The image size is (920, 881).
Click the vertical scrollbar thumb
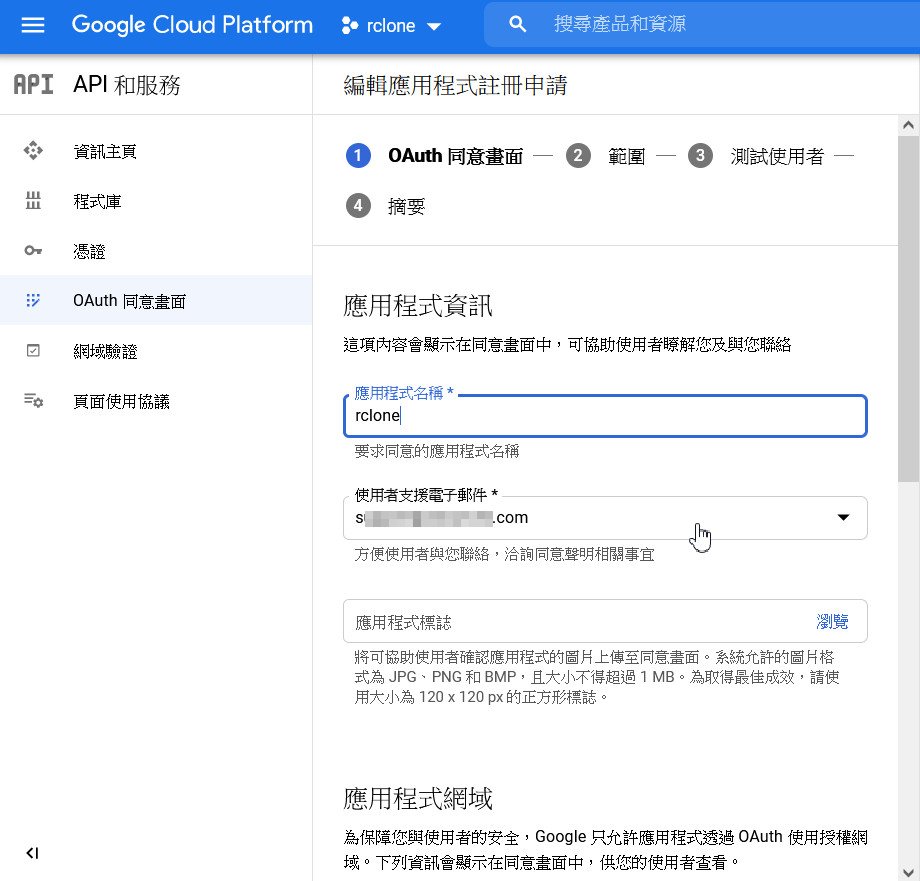click(908, 309)
